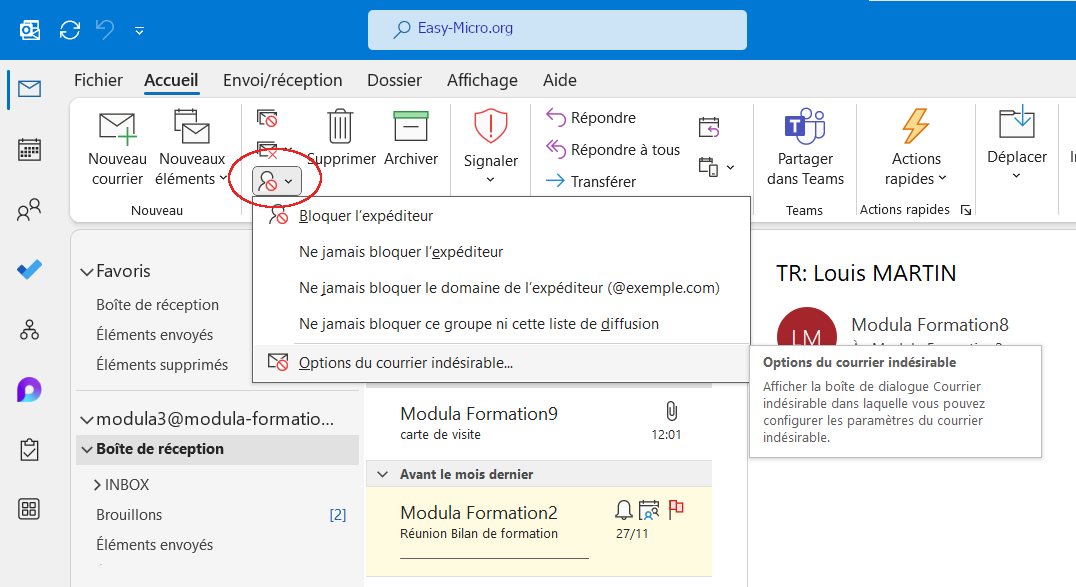
Task: Open the Calendar from the left sidebar
Action: [29, 150]
